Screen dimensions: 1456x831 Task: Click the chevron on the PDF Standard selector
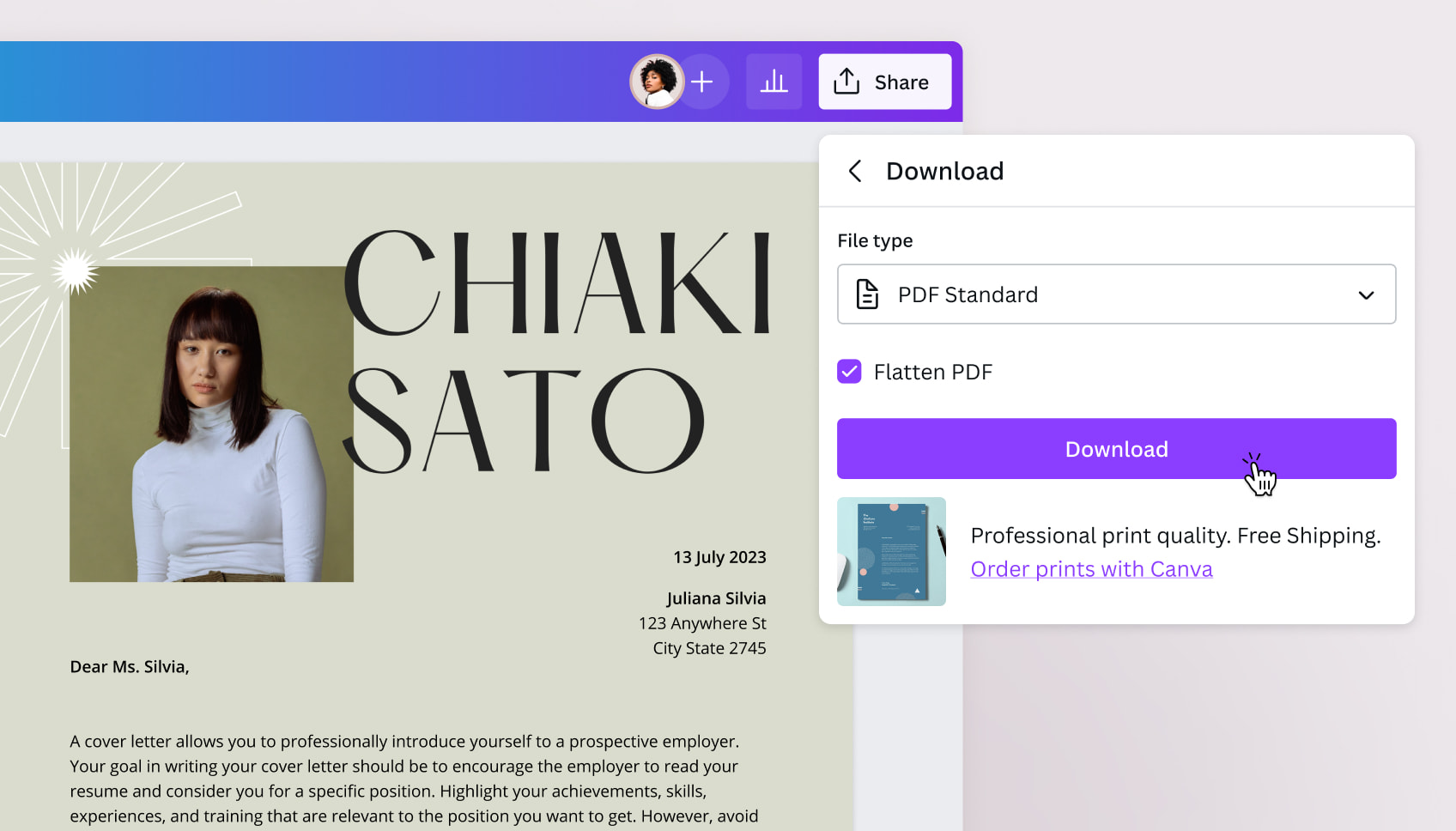[x=1366, y=294]
